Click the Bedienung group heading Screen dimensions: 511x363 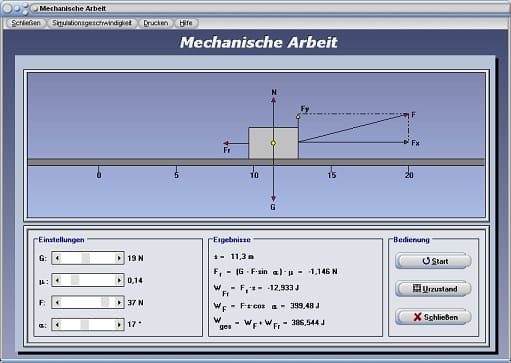(412, 240)
